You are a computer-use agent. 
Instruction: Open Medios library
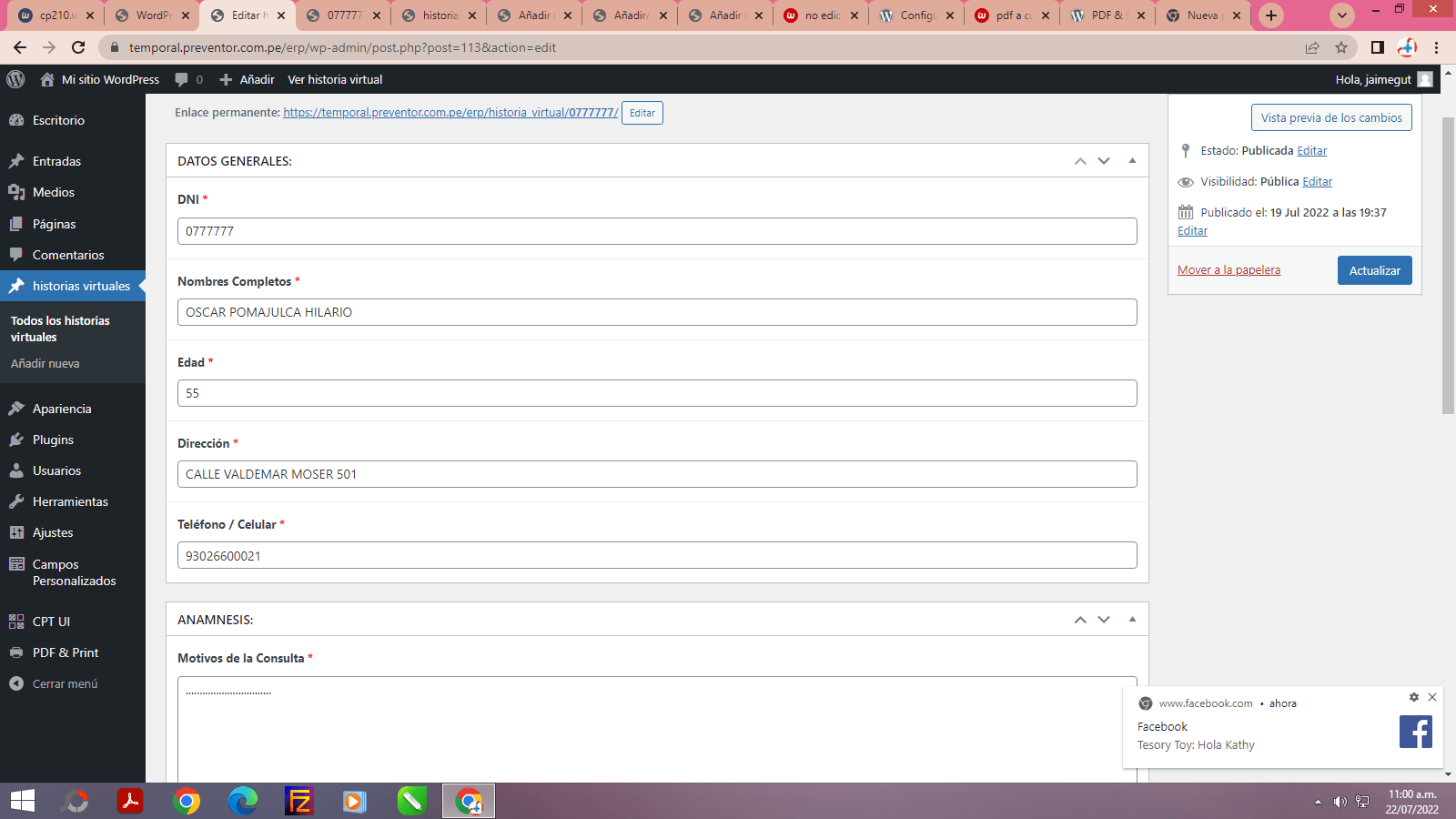[54, 192]
